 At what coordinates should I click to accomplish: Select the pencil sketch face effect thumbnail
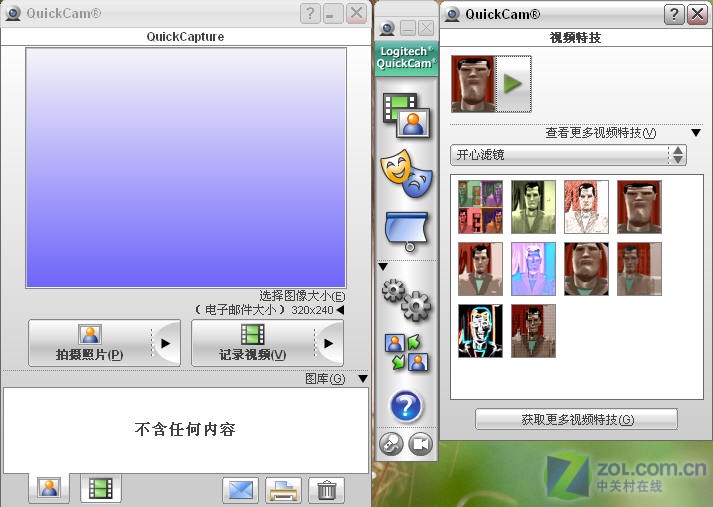click(587, 207)
